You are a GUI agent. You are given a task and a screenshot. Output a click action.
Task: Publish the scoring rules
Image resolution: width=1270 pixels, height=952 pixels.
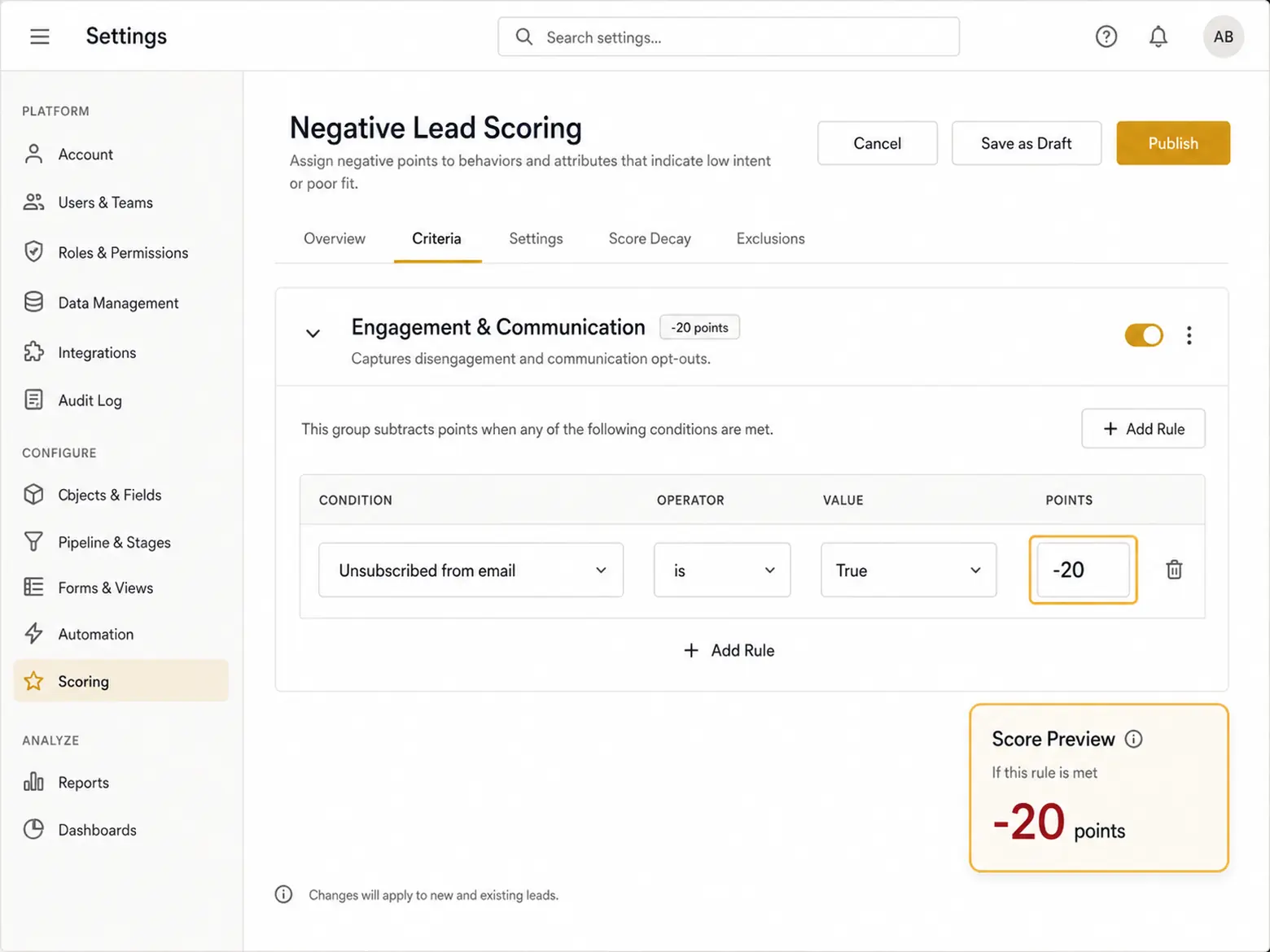coord(1172,143)
